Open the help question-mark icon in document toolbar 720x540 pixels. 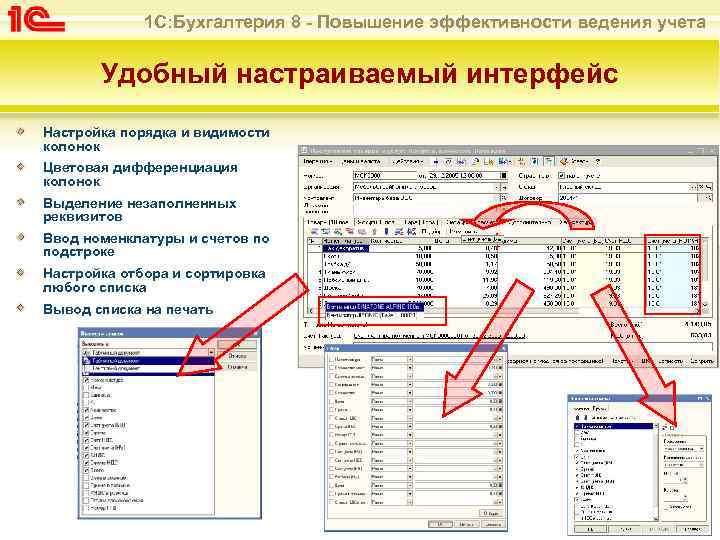(597, 162)
